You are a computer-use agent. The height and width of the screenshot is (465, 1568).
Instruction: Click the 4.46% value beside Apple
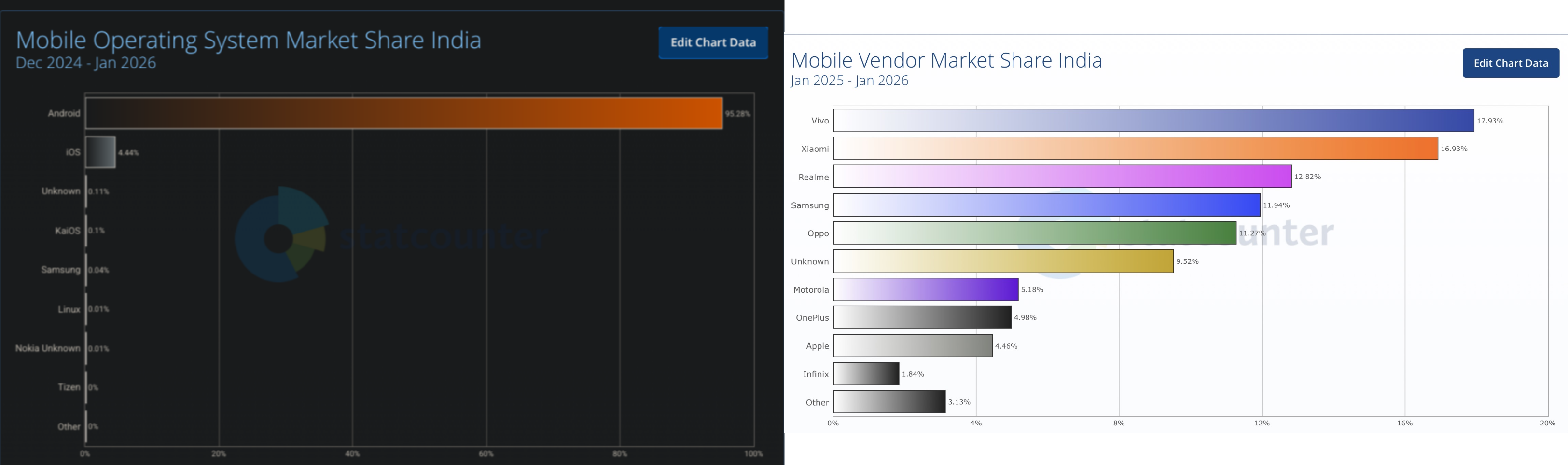click(x=1006, y=346)
